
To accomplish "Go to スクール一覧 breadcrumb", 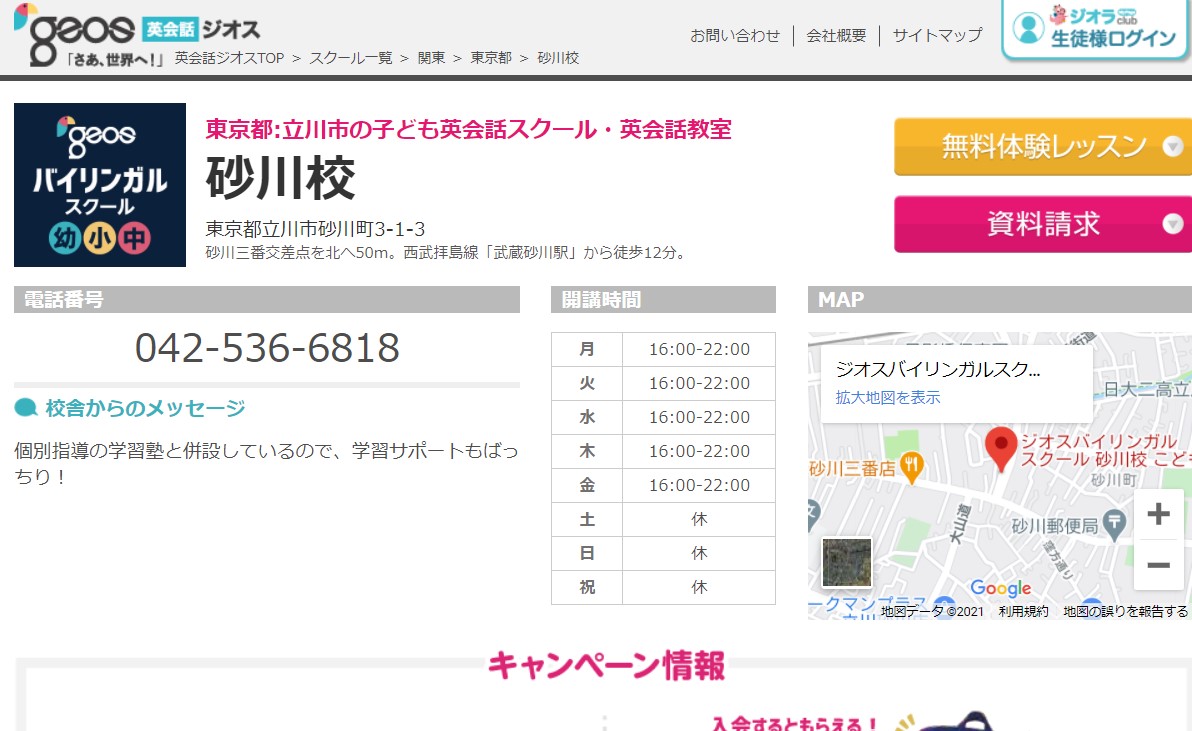I will coord(350,58).
